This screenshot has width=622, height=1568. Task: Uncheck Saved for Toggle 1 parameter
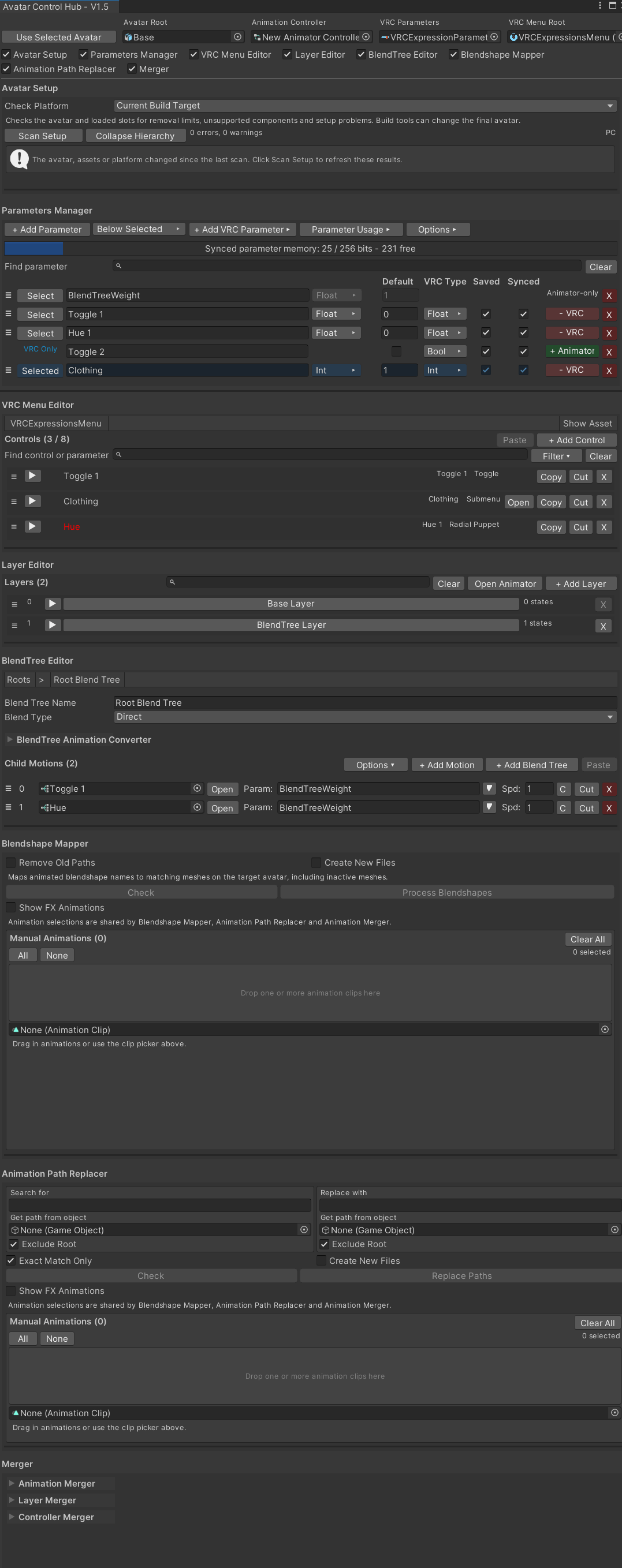click(486, 314)
